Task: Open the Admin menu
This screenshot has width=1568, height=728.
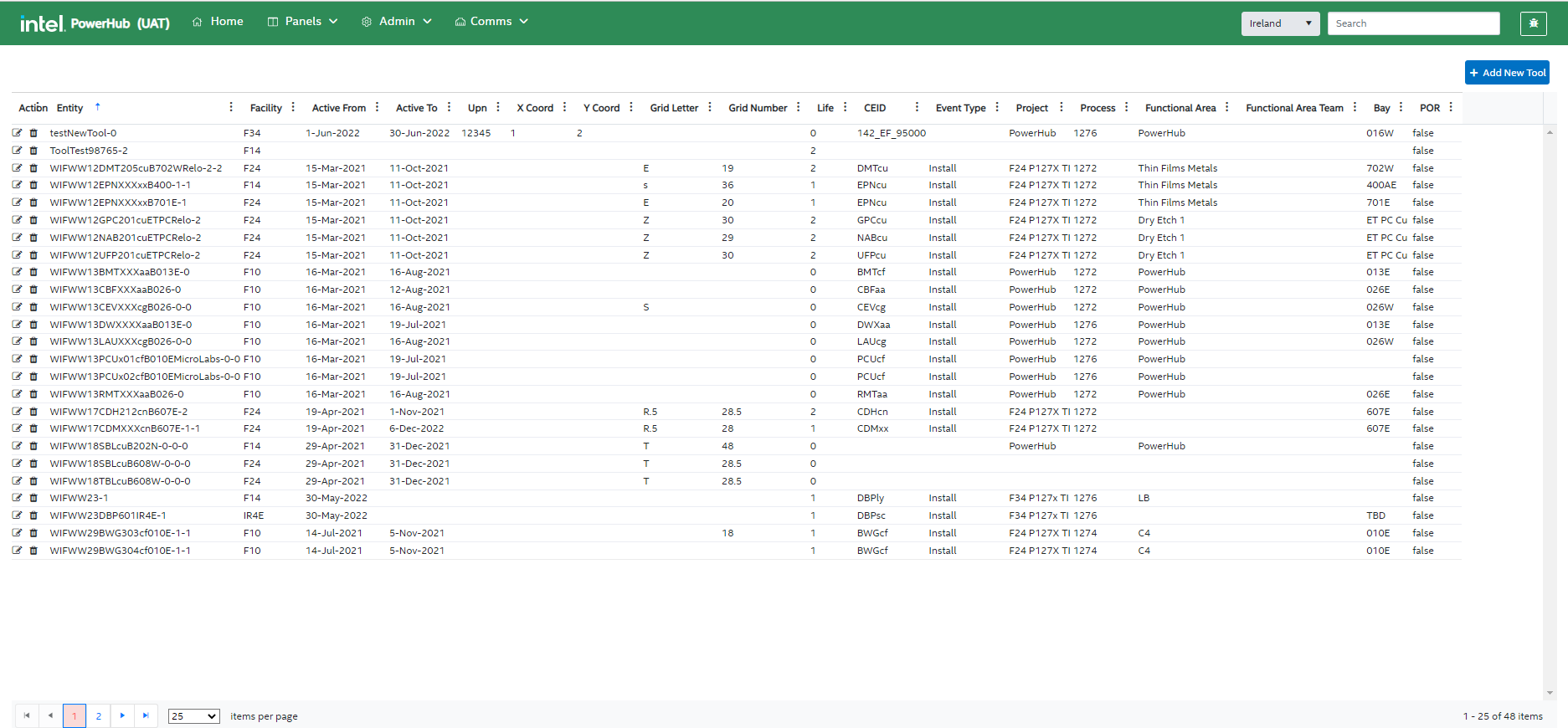Action: [397, 22]
